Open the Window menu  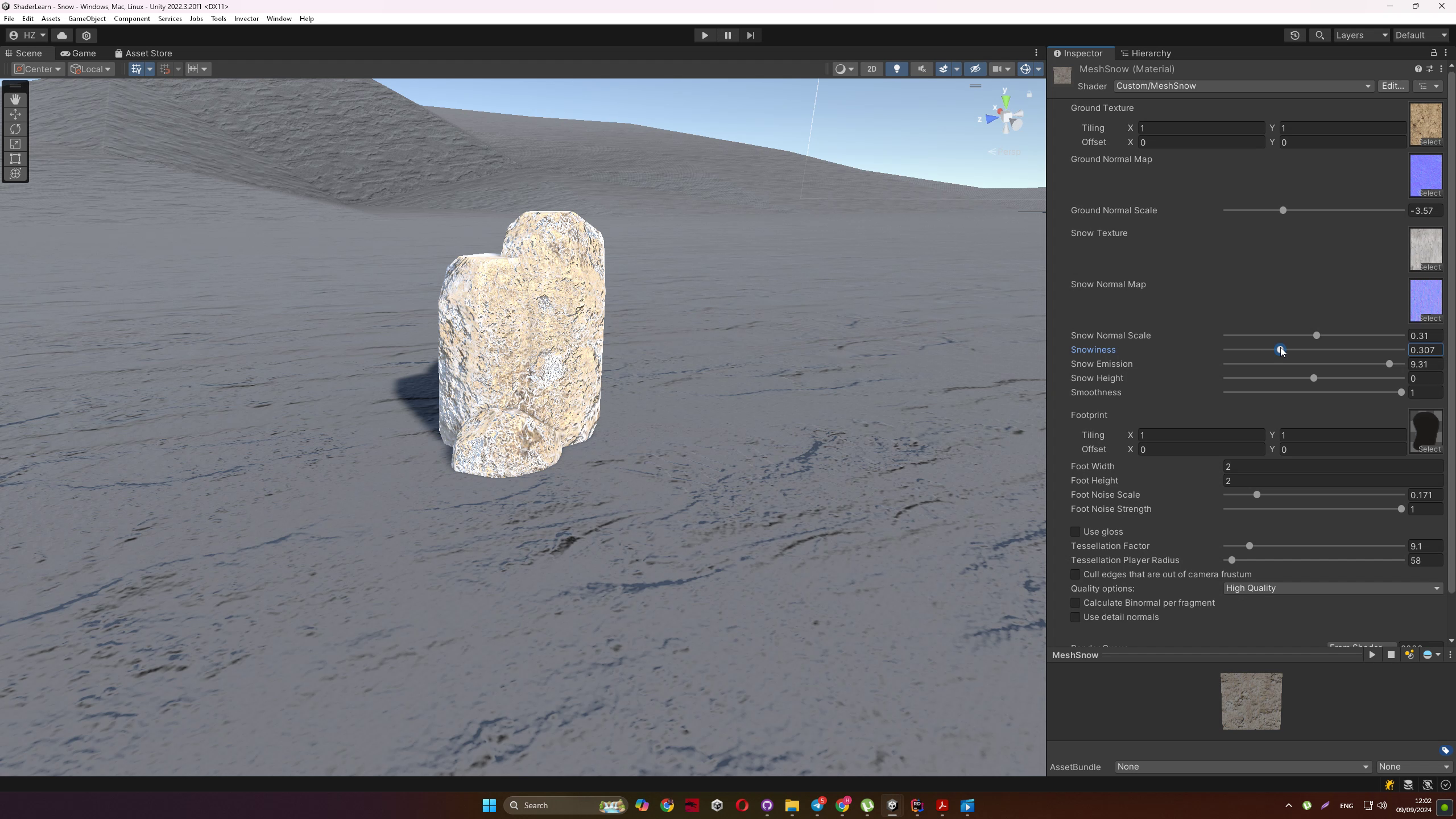[279, 19]
